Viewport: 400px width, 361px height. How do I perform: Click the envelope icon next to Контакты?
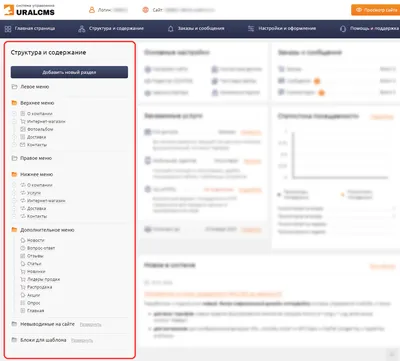23,145
